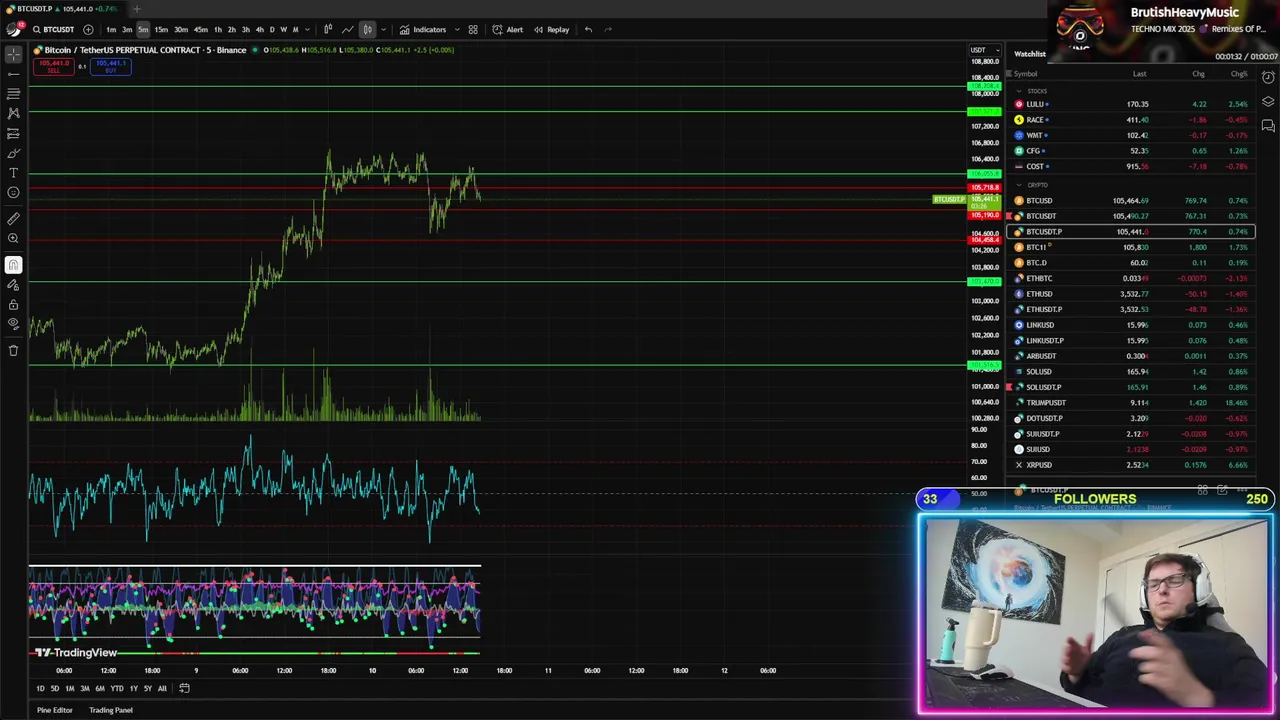The height and width of the screenshot is (720, 1280).
Task: Redo the chart action
Action: coord(608,29)
